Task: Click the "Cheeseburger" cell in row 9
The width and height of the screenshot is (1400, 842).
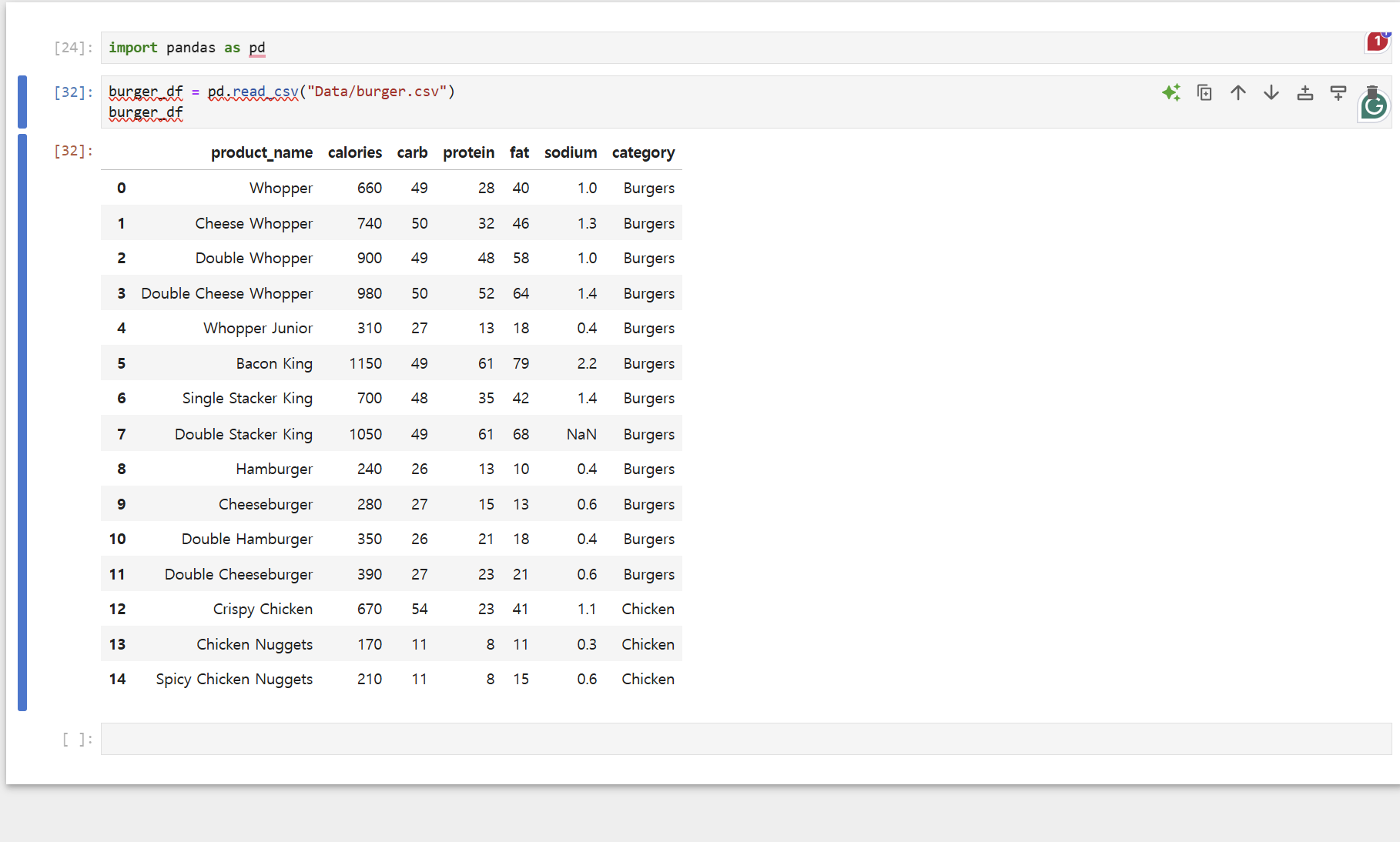Action: (x=266, y=504)
